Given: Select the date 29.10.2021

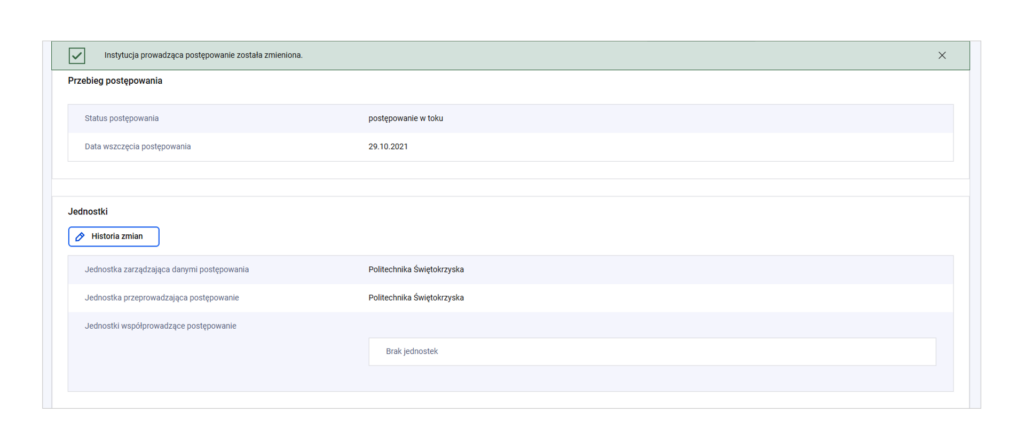Looking at the screenshot, I should coord(388,147).
